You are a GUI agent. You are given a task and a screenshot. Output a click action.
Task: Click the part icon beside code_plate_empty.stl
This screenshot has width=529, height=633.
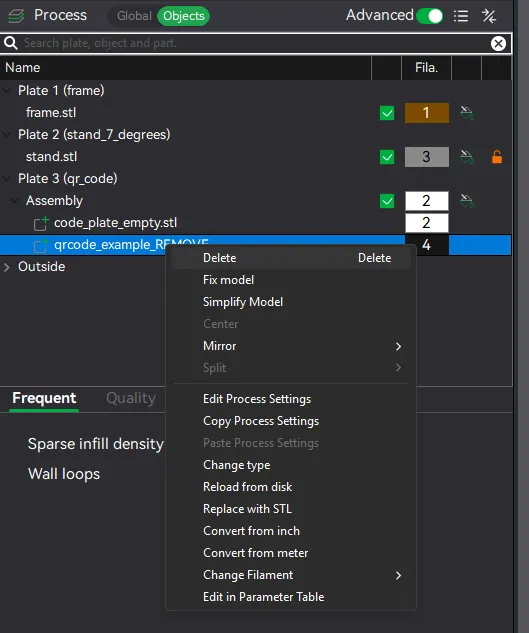(x=41, y=223)
